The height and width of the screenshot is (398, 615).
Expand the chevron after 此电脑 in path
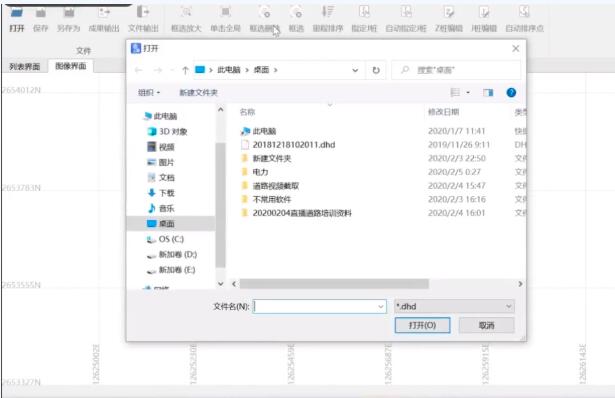pyautogui.click(x=247, y=70)
